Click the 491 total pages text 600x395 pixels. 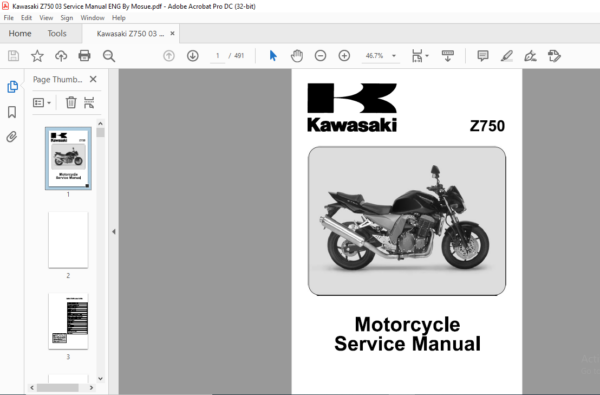pyautogui.click(x=239, y=56)
